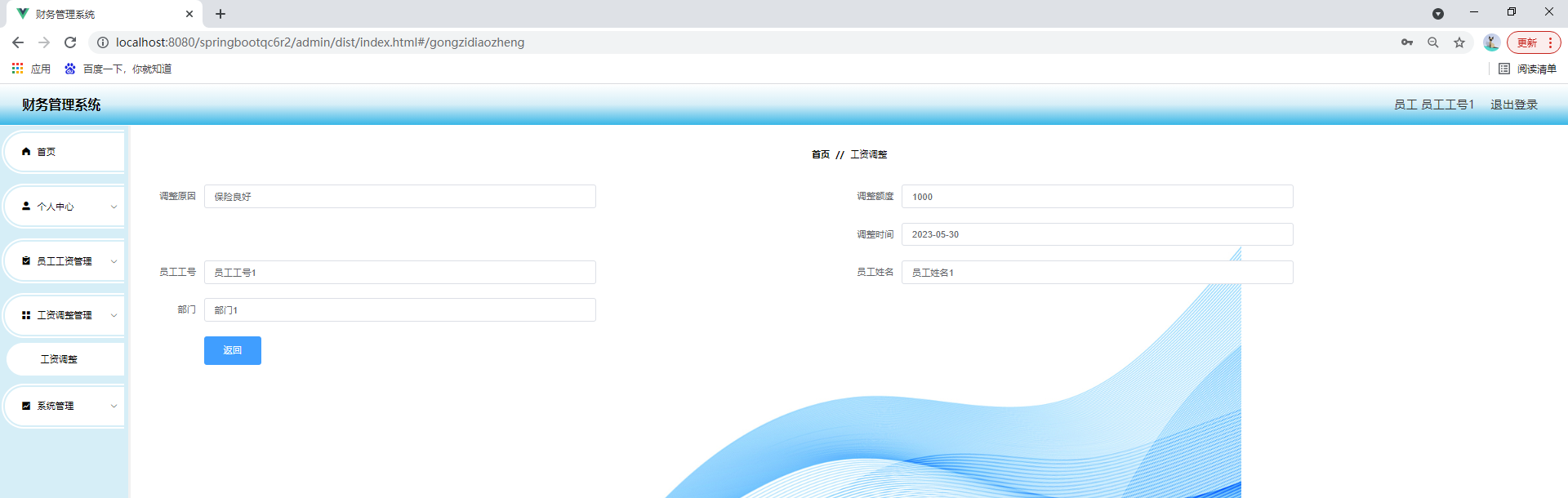The width and height of the screenshot is (1568, 498).
Task: Click 退出登录 to log out
Action: 1513,104
